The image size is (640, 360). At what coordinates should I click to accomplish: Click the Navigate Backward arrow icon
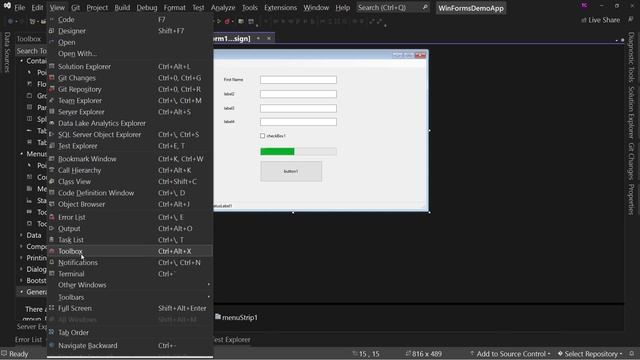pos(51,345)
